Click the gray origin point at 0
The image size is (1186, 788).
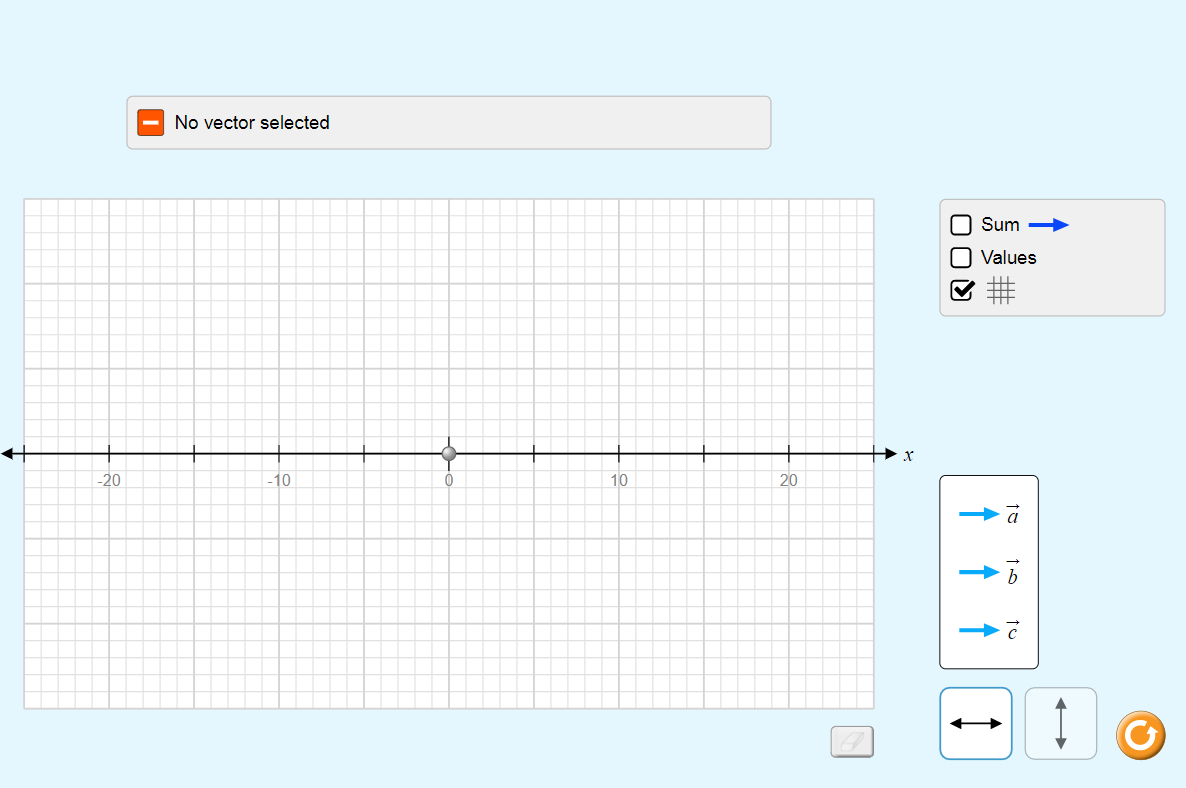[449, 454]
